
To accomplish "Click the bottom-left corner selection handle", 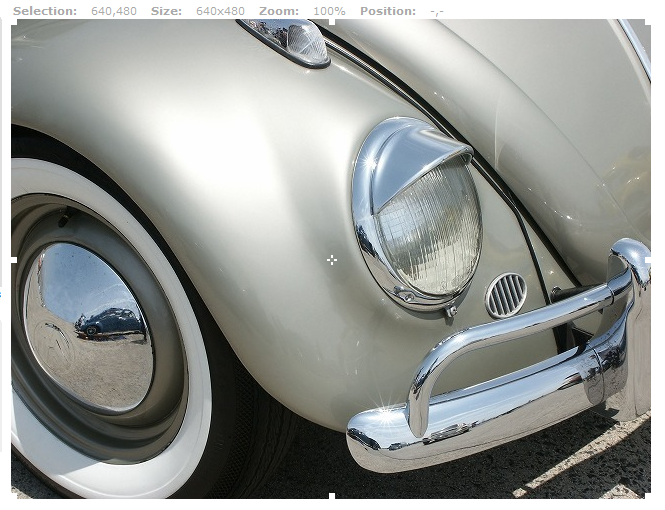I will [14, 496].
